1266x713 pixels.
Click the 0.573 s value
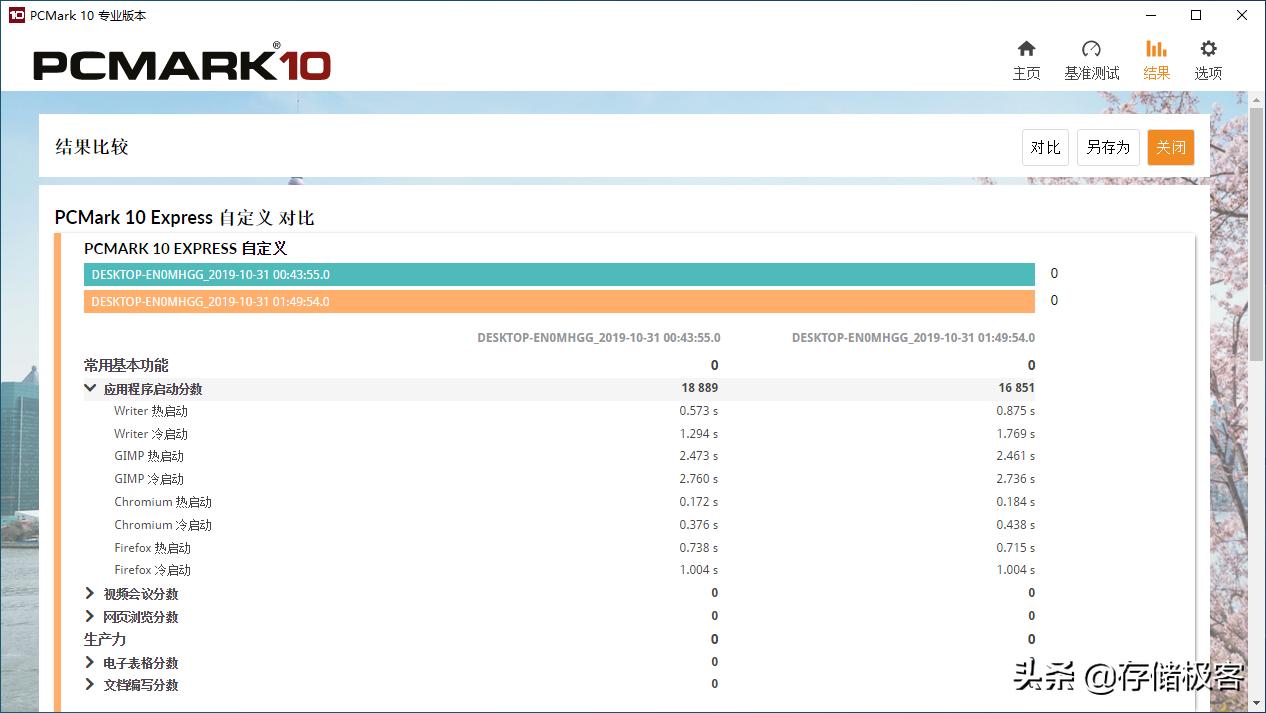point(698,411)
